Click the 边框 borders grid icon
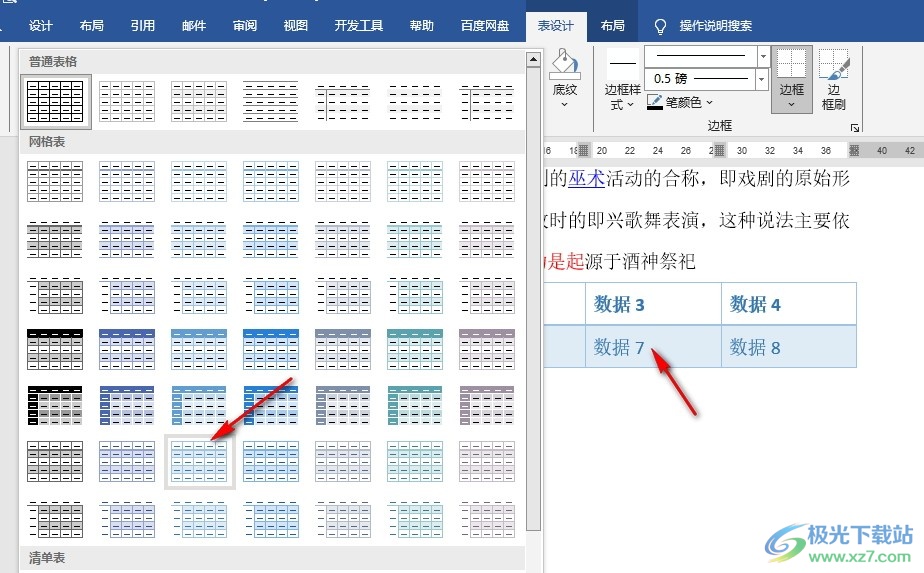 [791, 64]
